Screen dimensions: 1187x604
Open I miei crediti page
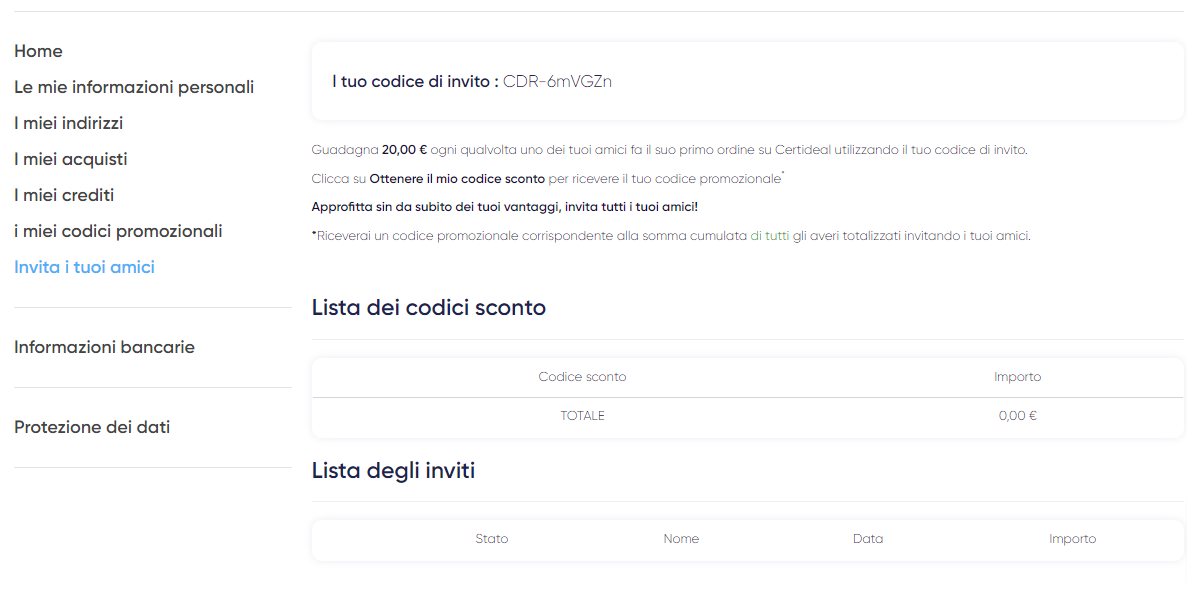pyautogui.click(x=64, y=195)
